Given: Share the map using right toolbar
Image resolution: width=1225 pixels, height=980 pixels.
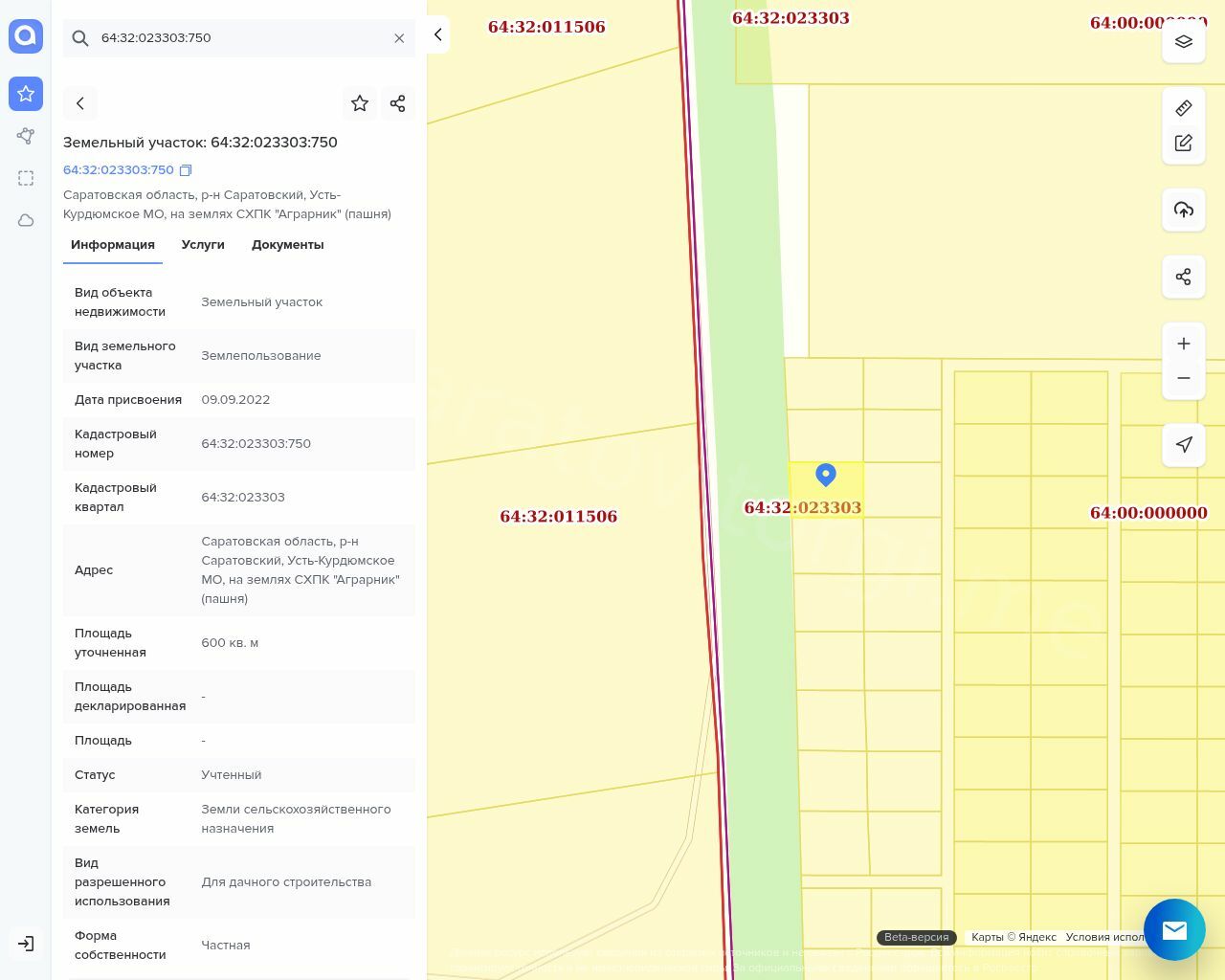Looking at the screenshot, I should [x=1183, y=277].
